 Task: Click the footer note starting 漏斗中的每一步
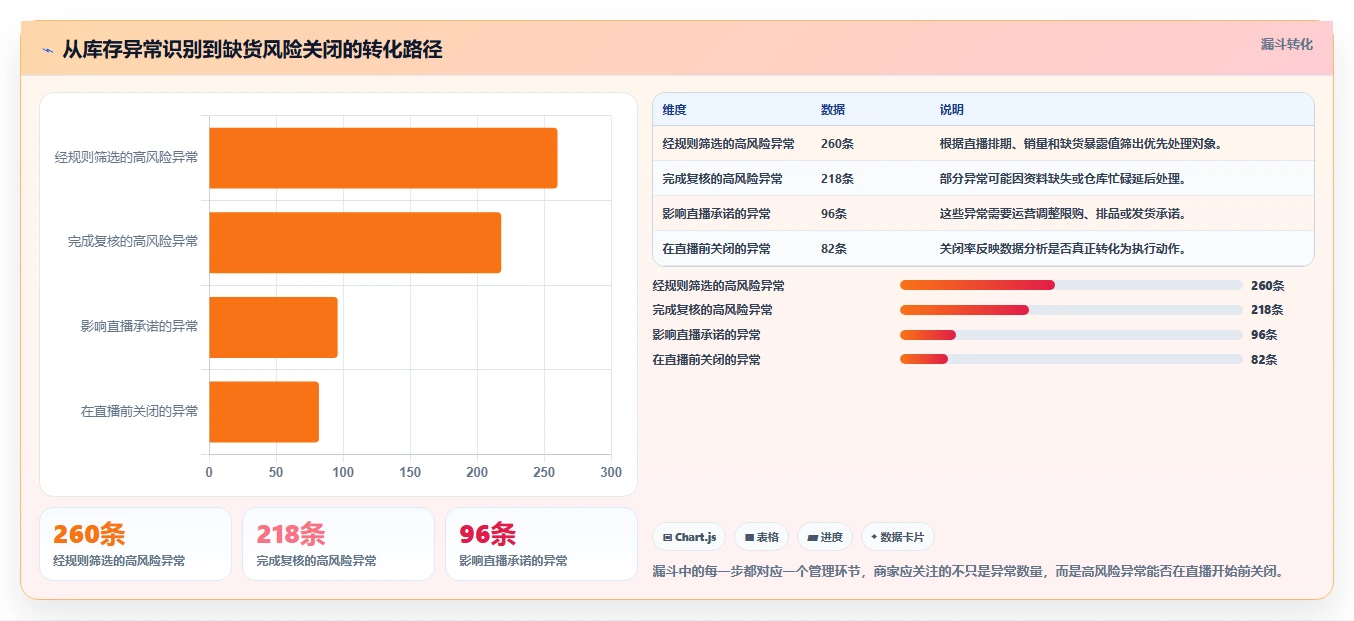click(x=967, y=571)
